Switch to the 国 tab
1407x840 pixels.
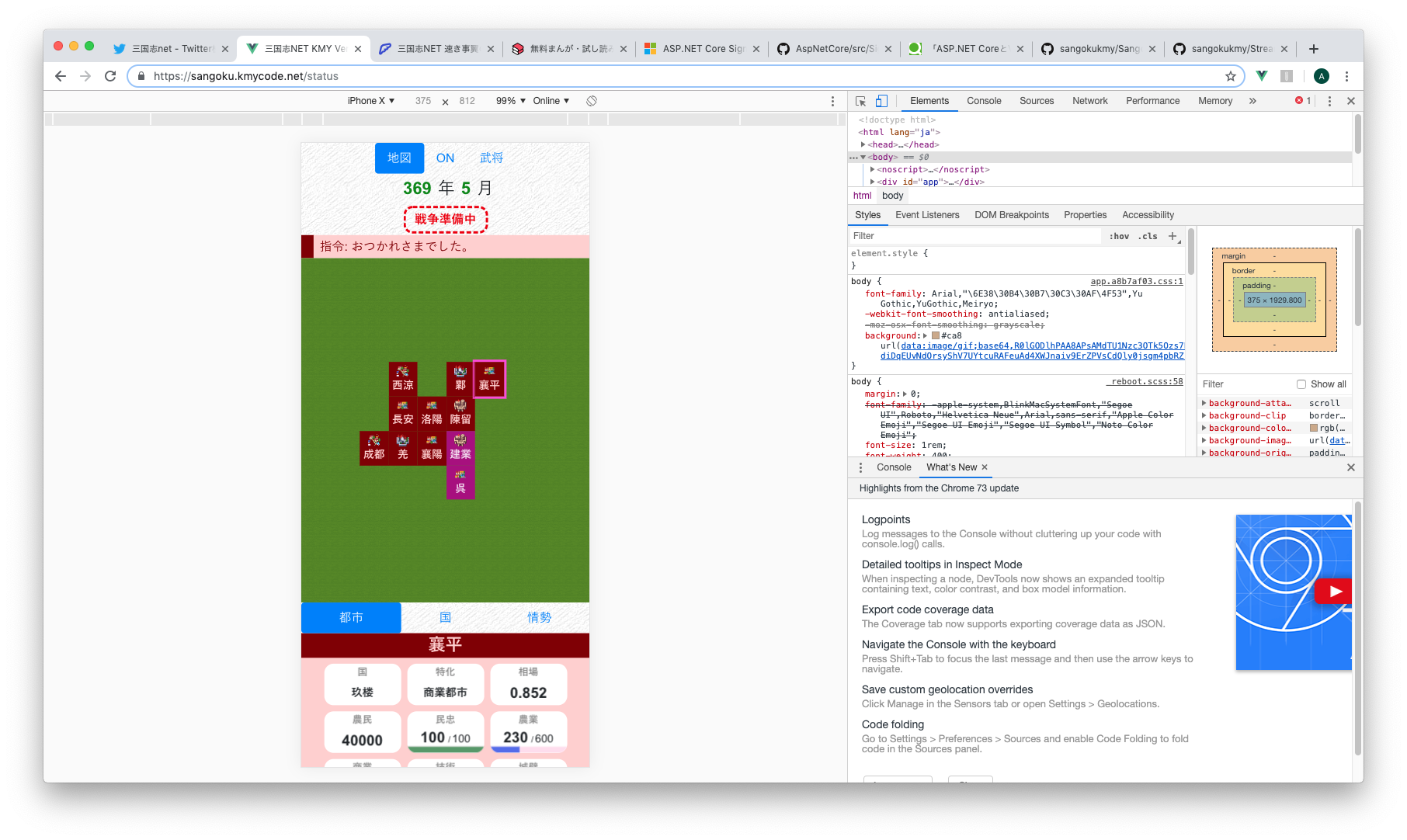pos(445,617)
